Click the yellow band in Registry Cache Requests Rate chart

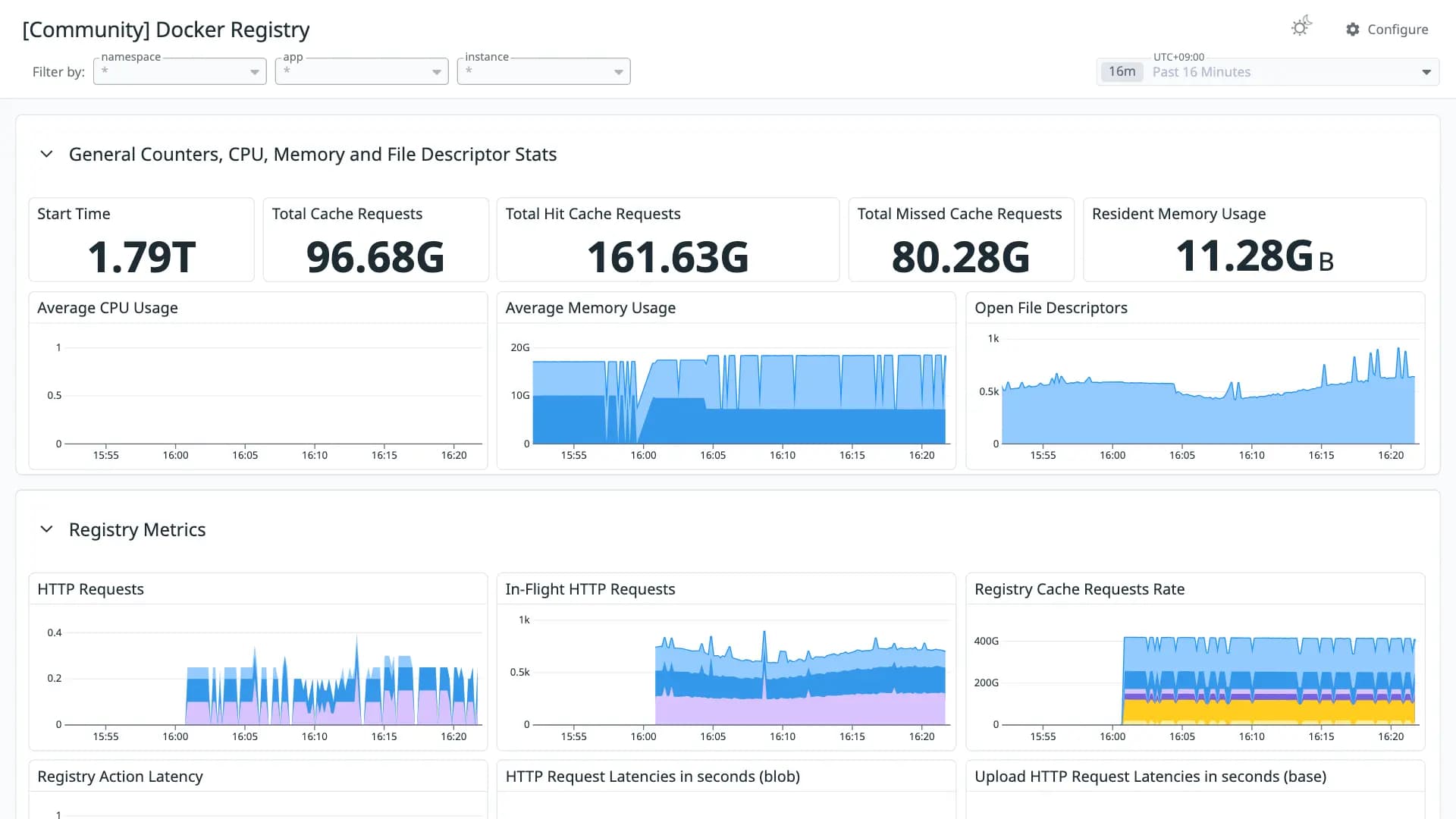1269,711
